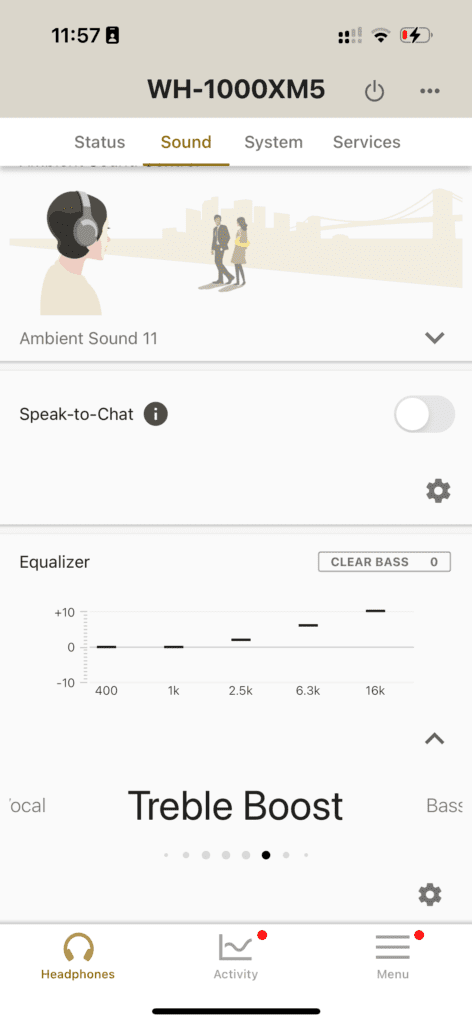Select the Vocal preset on the left
The width and height of the screenshot is (472, 1024).
[27, 805]
